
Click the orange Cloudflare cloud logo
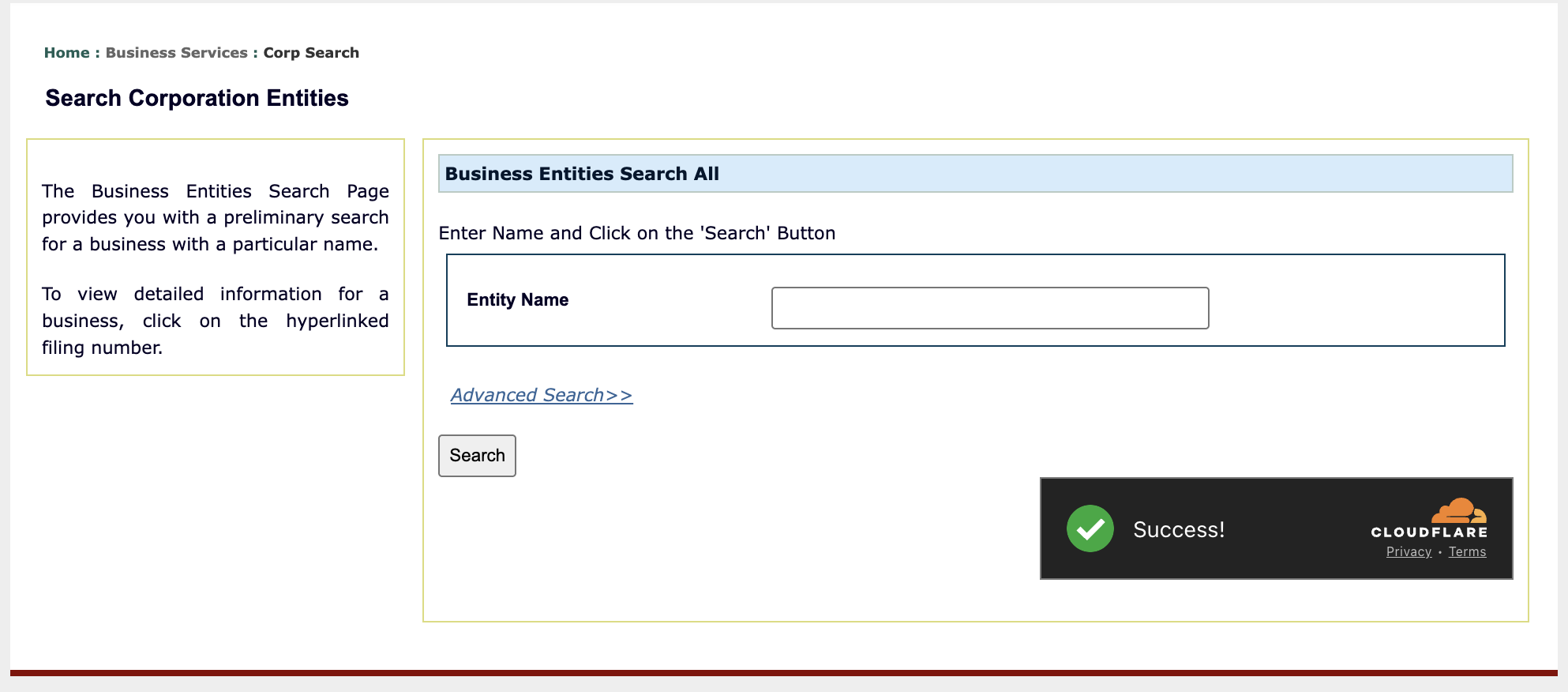pyautogui.click(x=1459, y=510)
